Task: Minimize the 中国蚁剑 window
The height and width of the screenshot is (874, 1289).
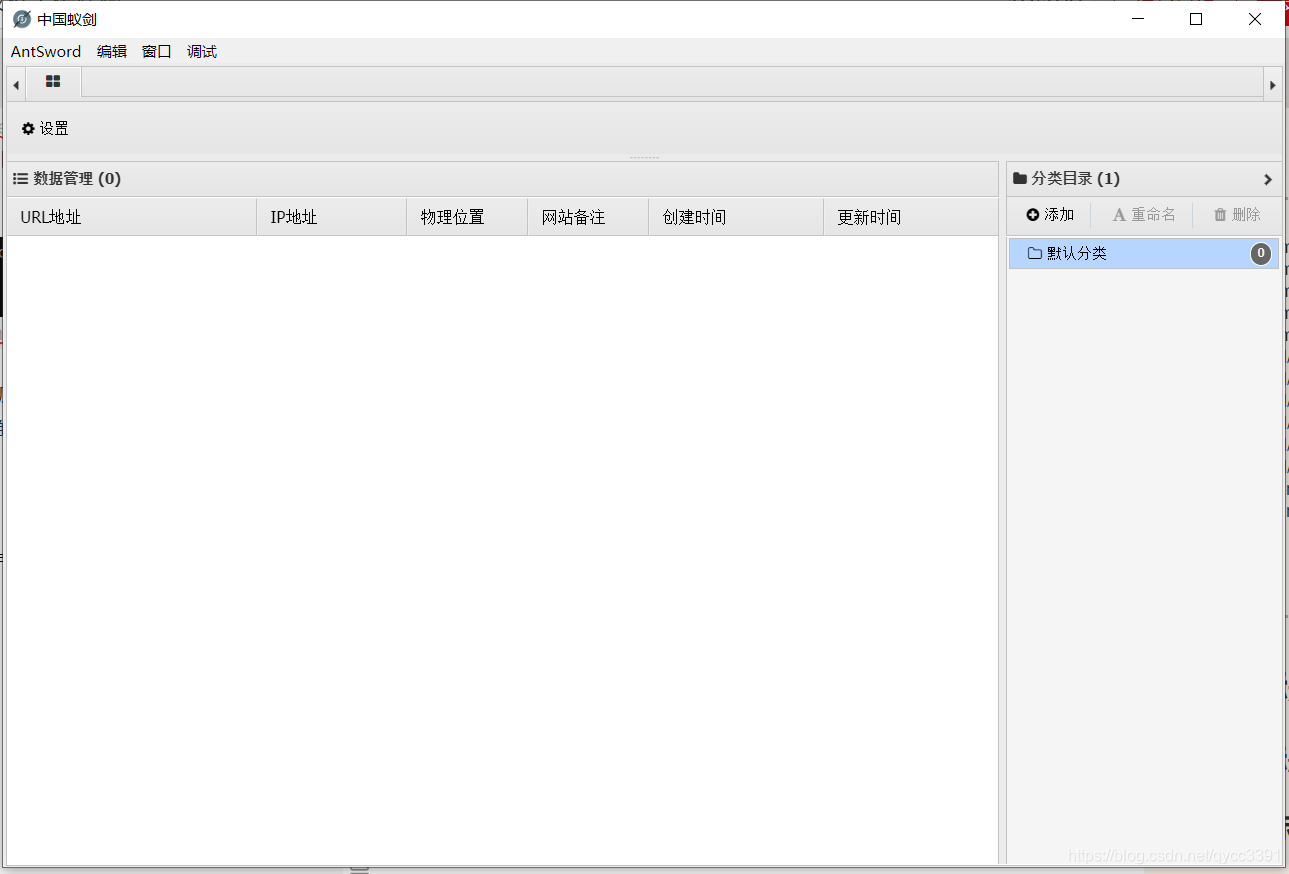Action: [1137, 19]
